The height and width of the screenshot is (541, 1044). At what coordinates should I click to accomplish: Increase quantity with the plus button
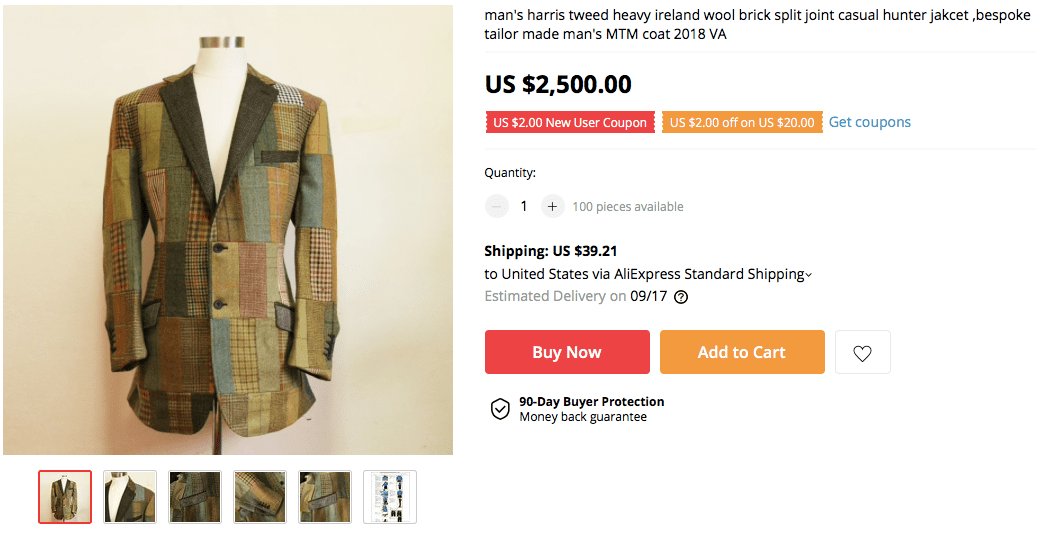point(552,207)
